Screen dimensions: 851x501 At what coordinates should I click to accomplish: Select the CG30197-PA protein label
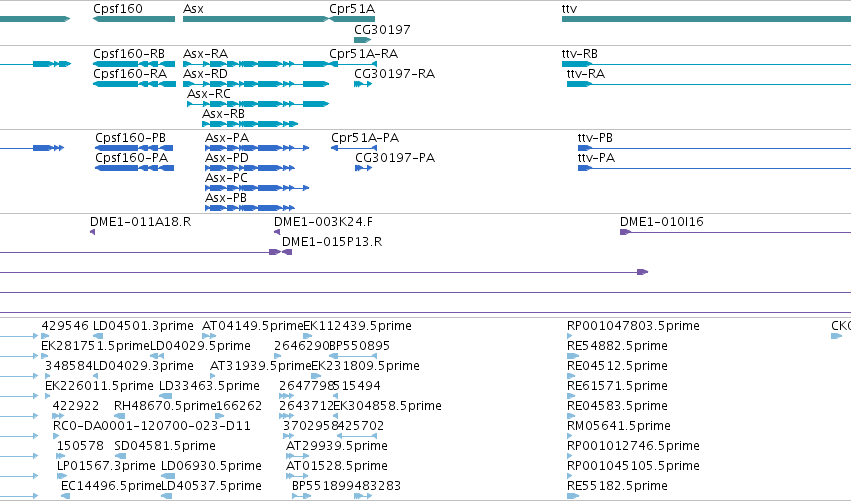pos(395,157)
